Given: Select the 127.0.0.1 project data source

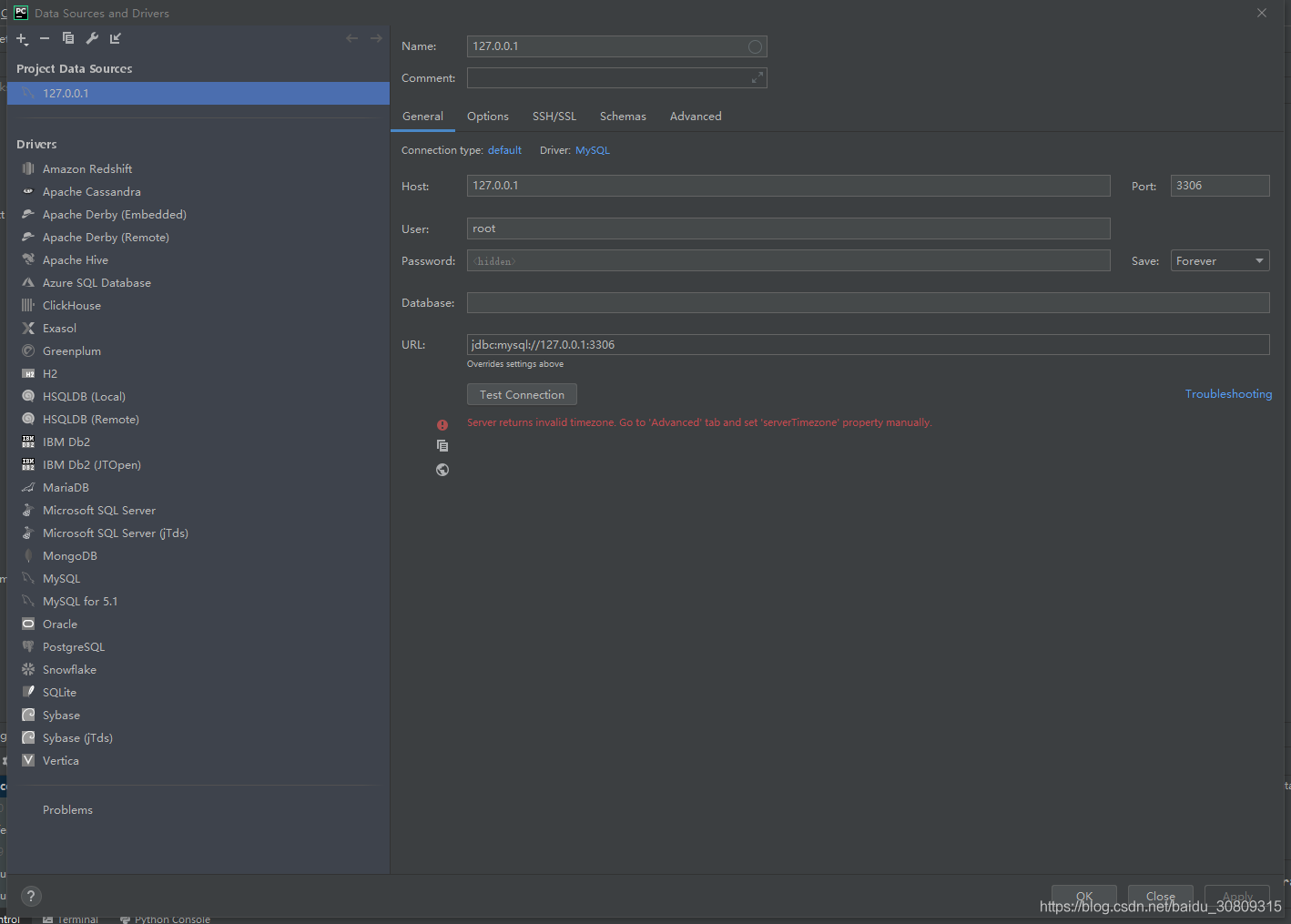Looking at the screenshot, I should coord(66,94).
